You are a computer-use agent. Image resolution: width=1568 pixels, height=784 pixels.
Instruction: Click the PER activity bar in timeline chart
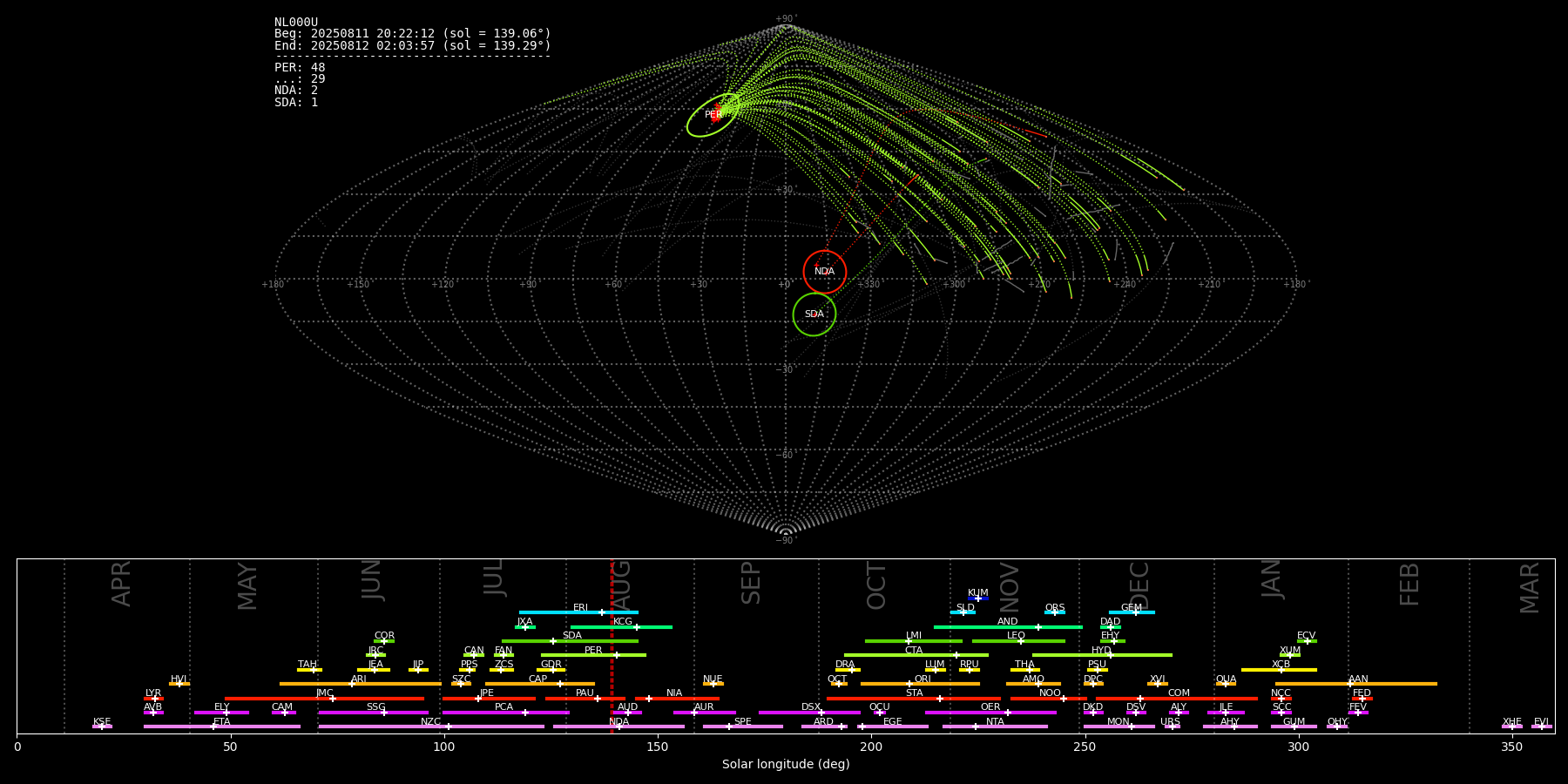tap(593, 655)
